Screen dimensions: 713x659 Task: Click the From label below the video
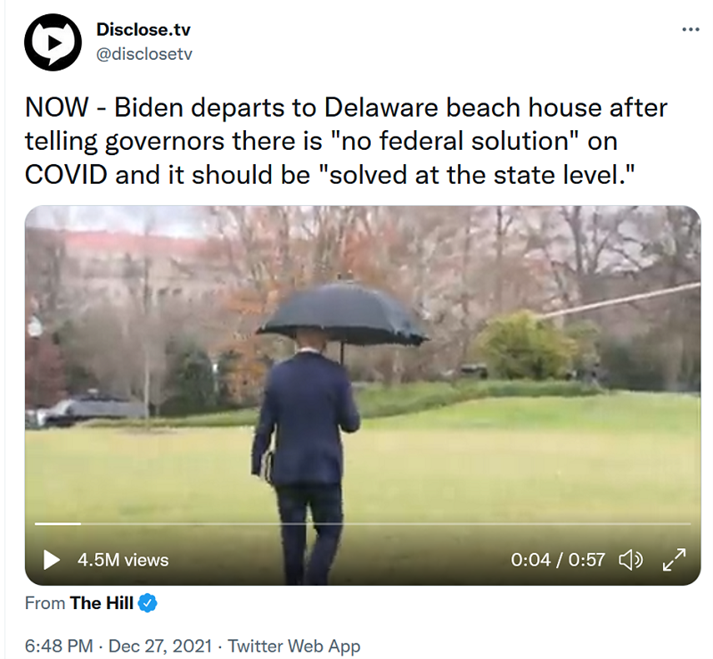tap(45, 603)
